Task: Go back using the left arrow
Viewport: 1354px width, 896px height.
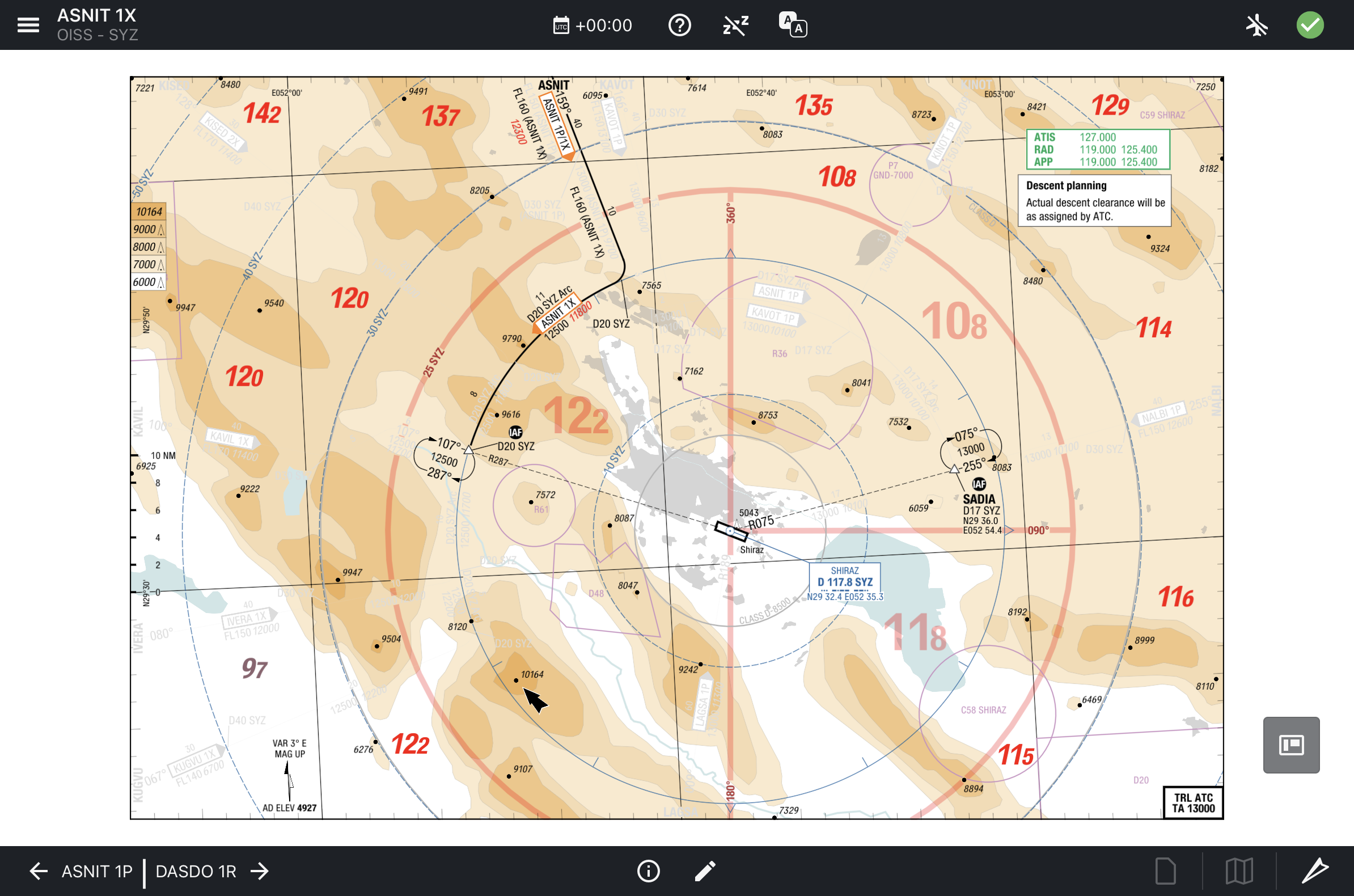Action: [39, 871]
